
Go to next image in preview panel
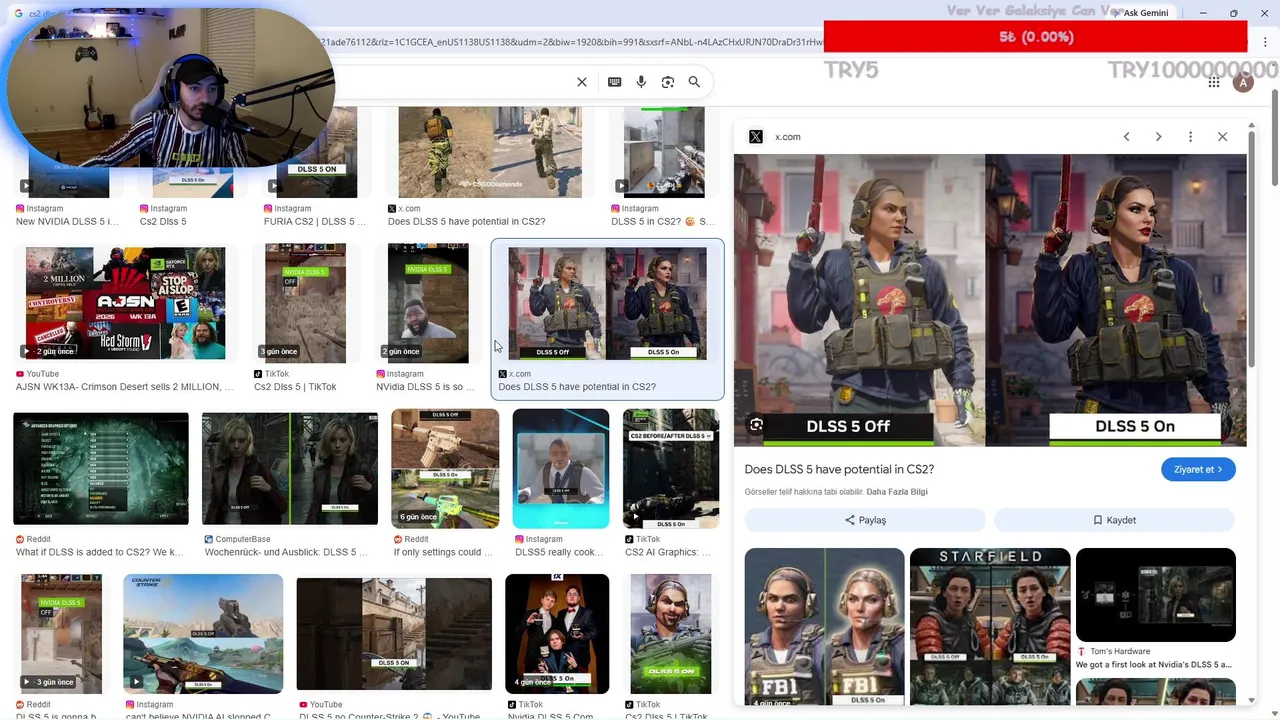[x=1158, y=137]
